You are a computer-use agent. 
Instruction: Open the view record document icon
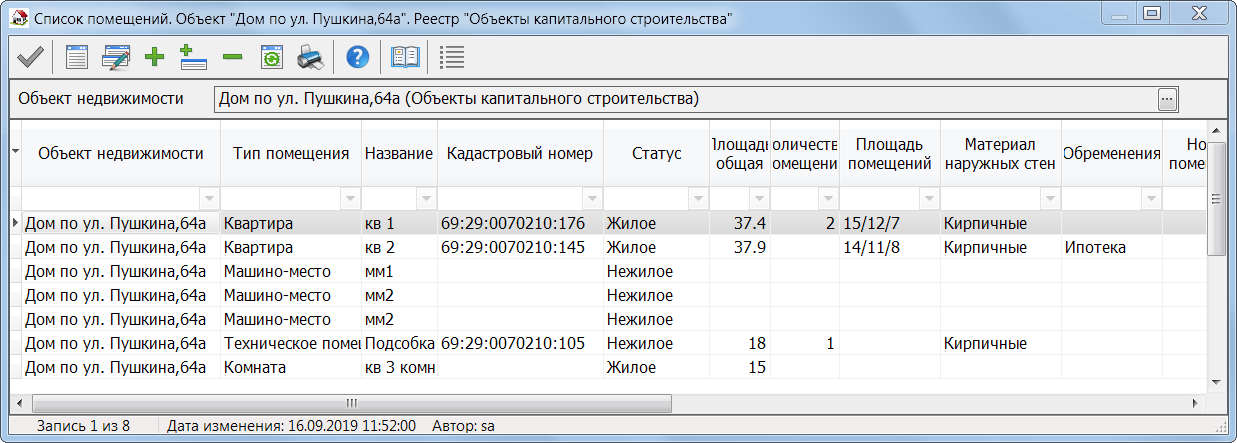(x=77, y=57)
